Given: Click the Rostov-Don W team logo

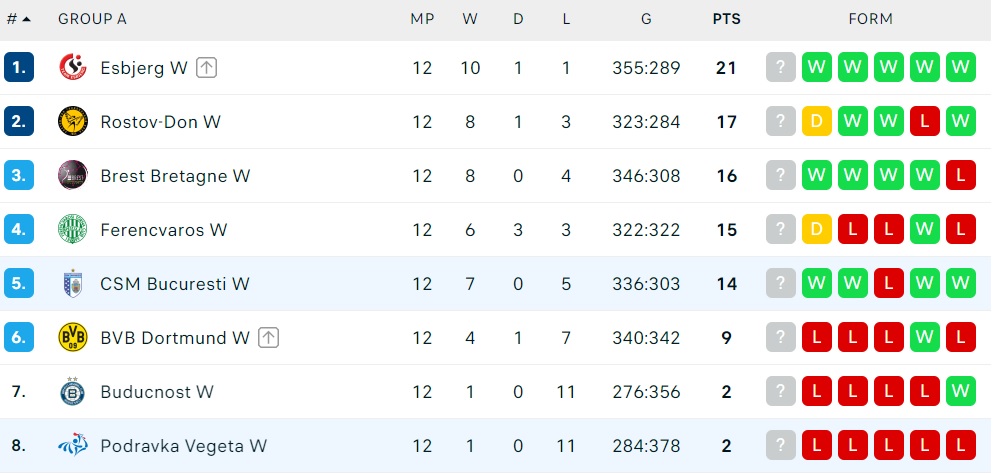Looking at the screenshot, I should click(x=73, y=122).
